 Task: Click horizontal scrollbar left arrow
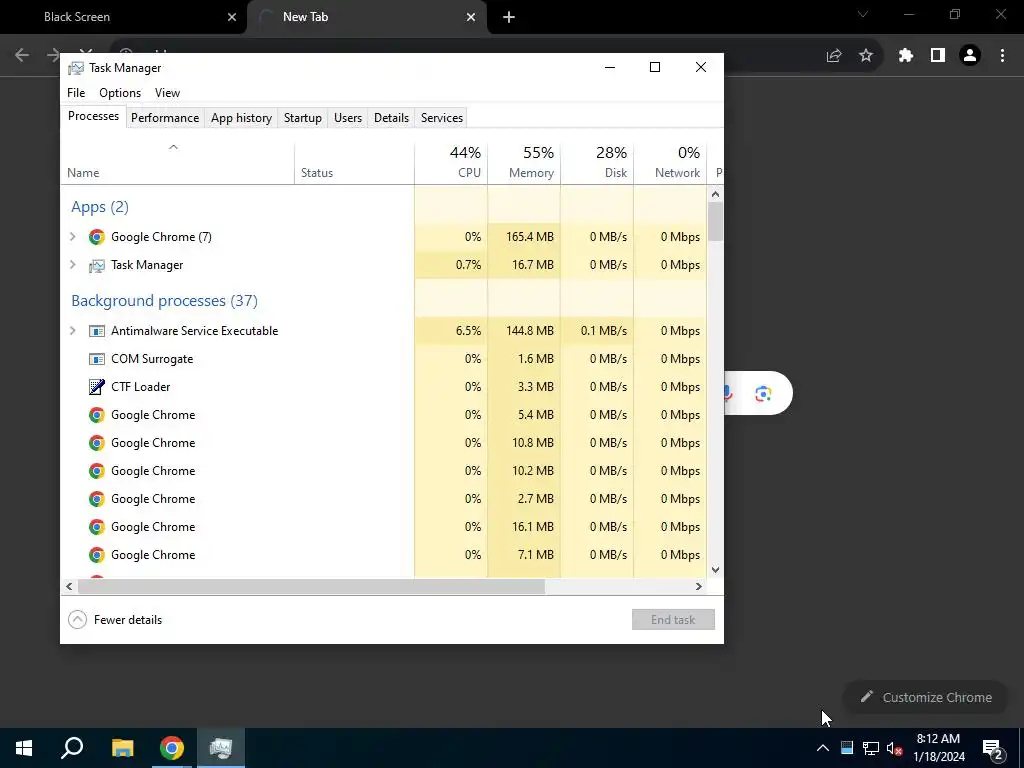pyautogui.click(x=69, y=586)
